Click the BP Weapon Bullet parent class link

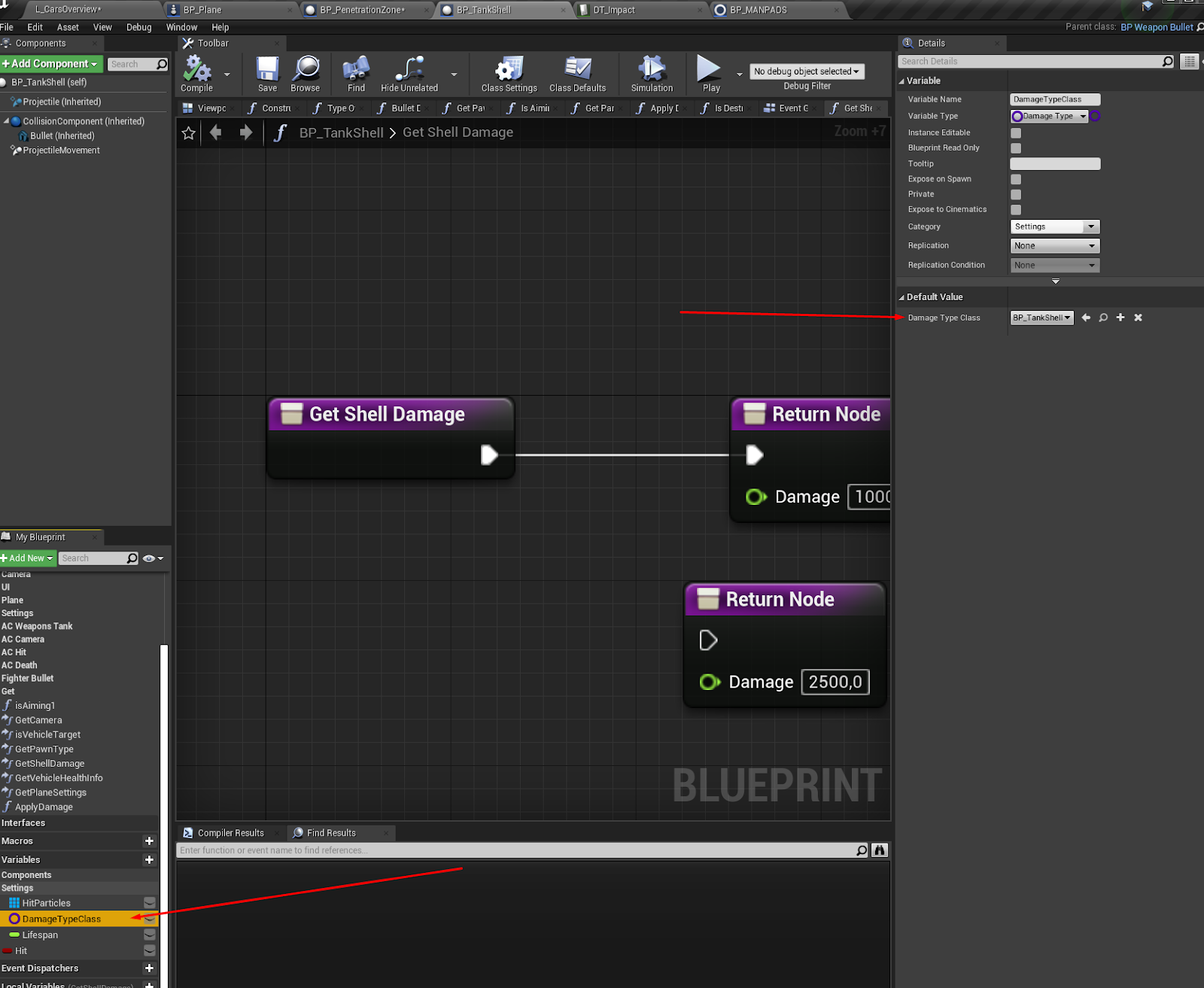1156,27
